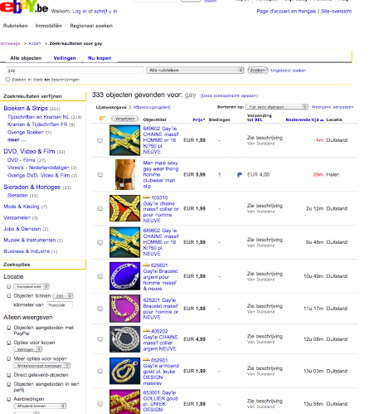
Task: Select the checkbox for the thong listing
Action: click(100, 175)
